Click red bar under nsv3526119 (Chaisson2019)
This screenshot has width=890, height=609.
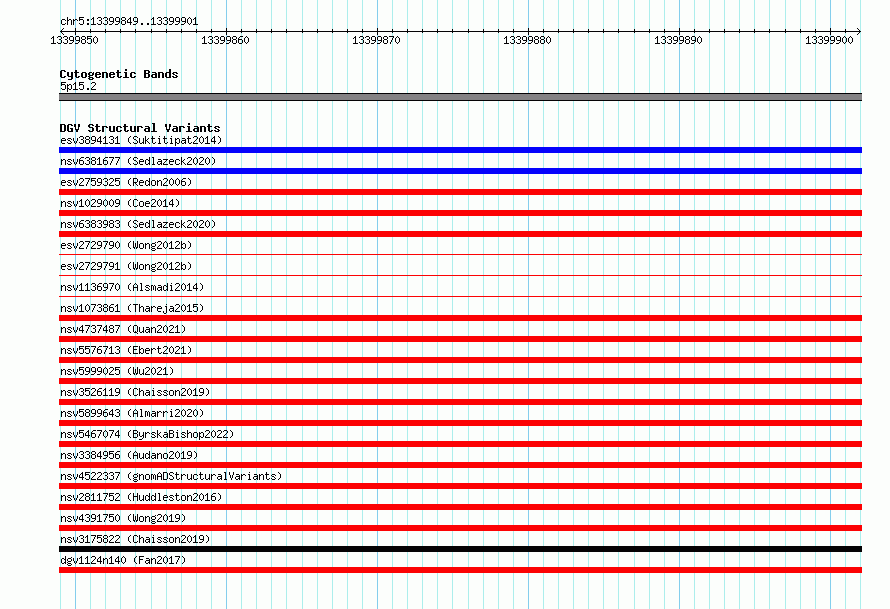click(x=460, y=402)
